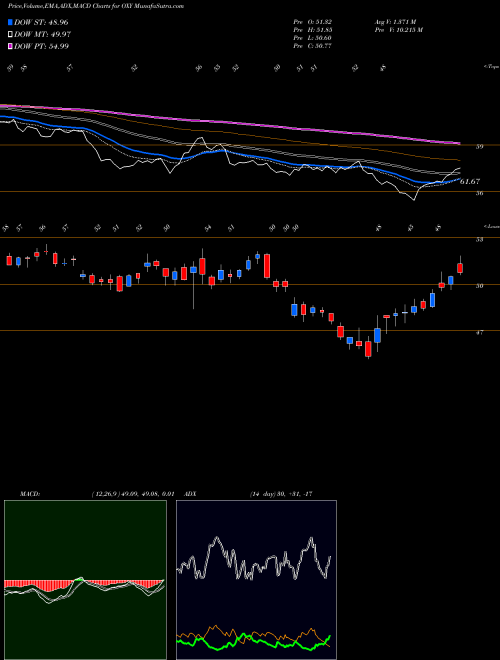Click the '<Tops' marker label

point(490,67)
